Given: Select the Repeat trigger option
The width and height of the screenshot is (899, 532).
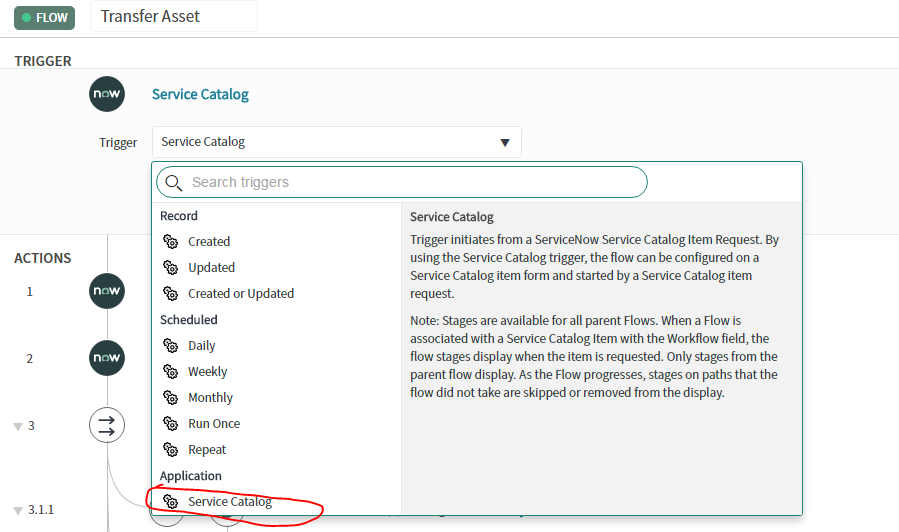Looking at the screenshot, I should coord(207,449).
